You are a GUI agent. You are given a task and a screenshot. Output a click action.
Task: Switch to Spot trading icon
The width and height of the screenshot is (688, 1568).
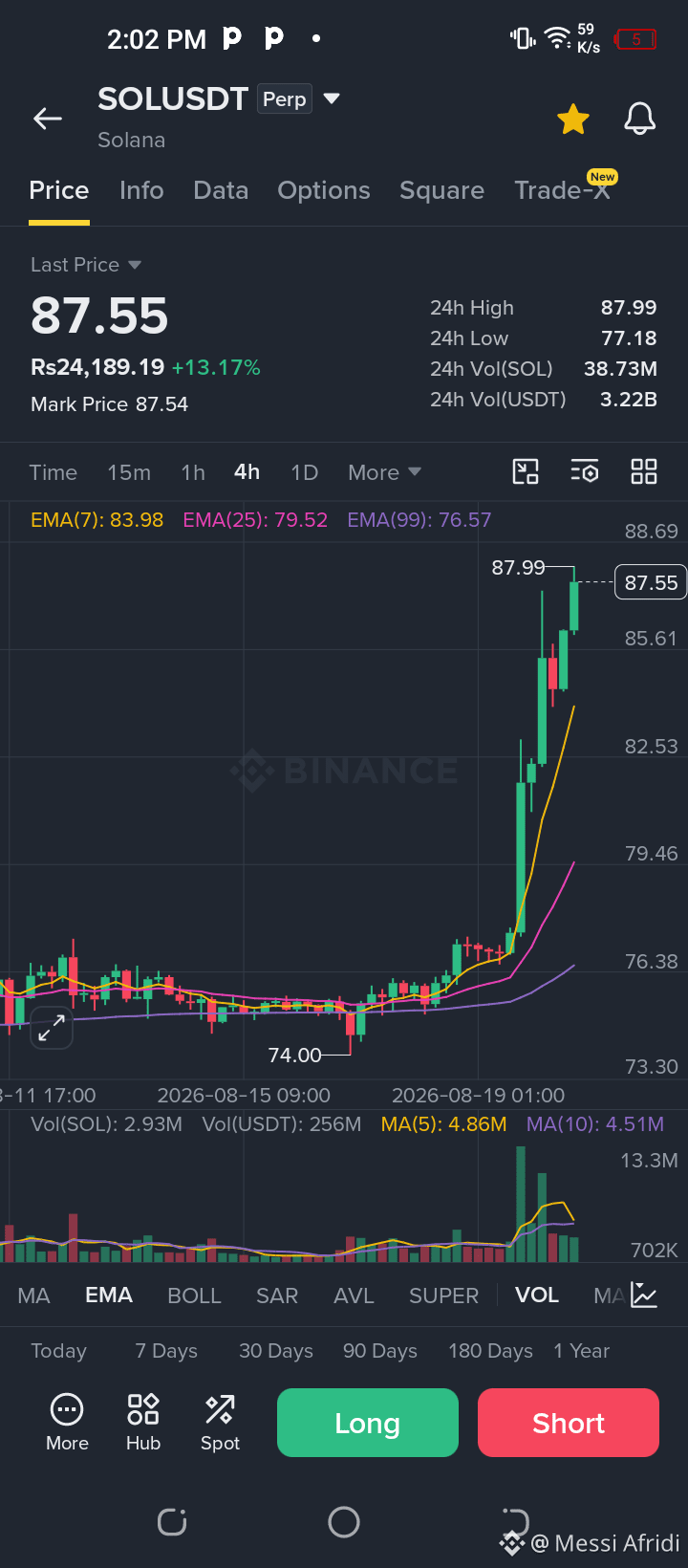pos(220,1423)
